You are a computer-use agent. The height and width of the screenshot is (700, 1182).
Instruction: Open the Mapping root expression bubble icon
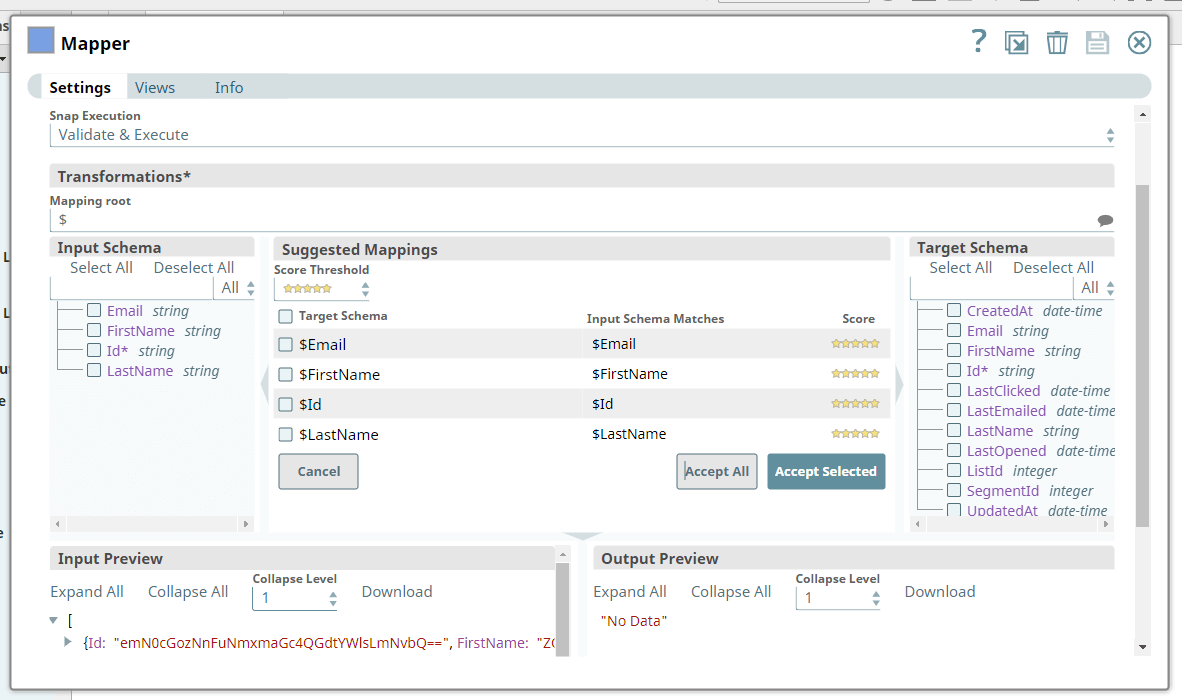(1105, 220)
